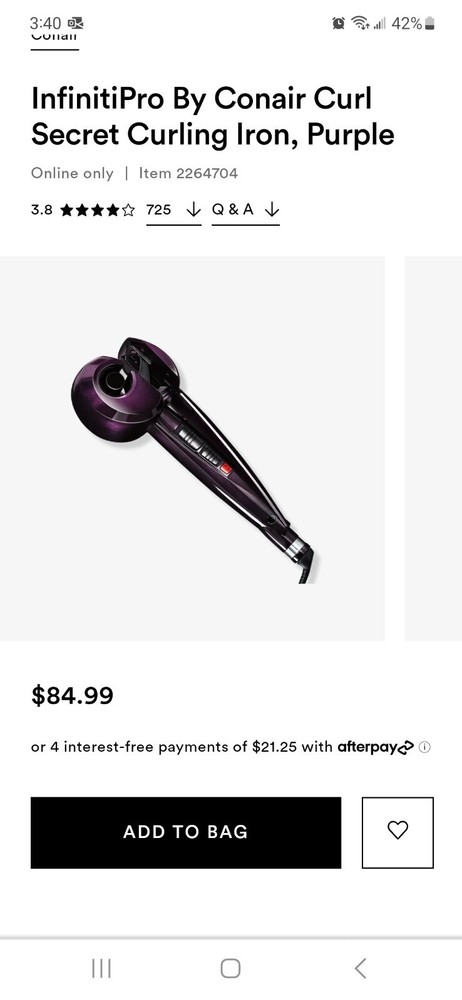This screenshot has width=462, height=1000.
Task: Tap the Q & A down arrow
Action: 272,209
